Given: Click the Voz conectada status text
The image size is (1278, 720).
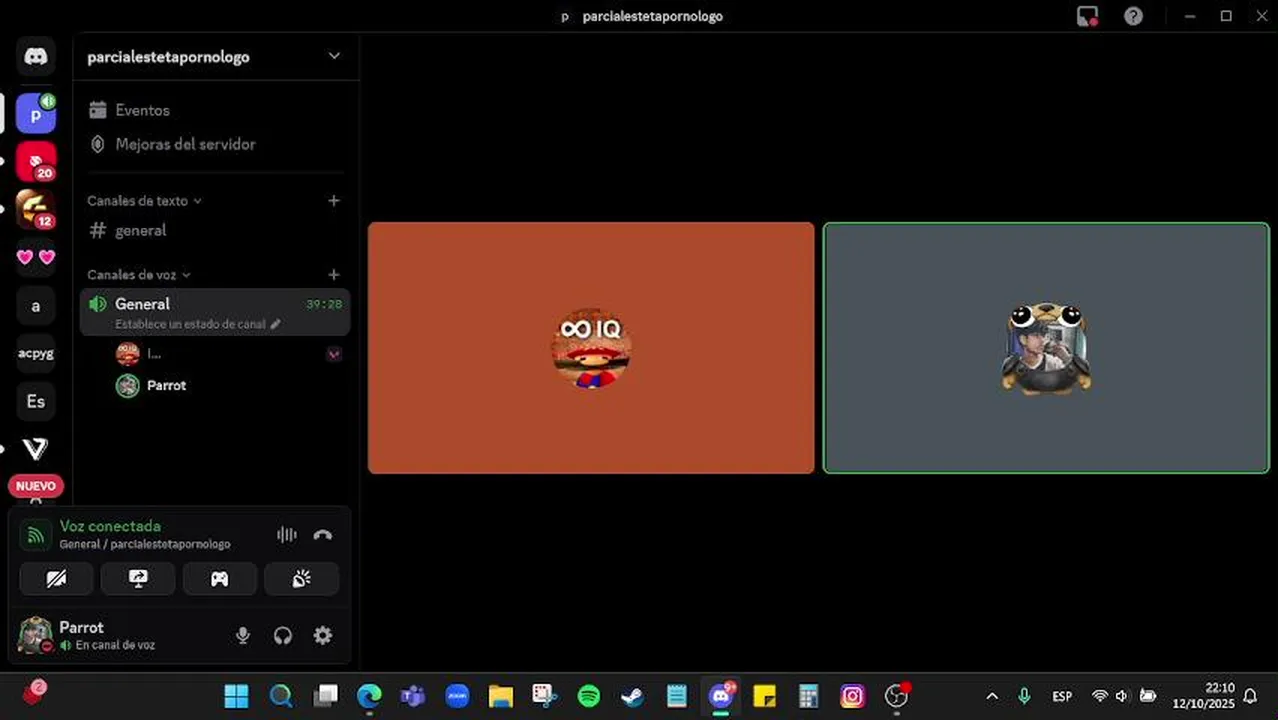Looking at the screenshot, I should [110, 526].
